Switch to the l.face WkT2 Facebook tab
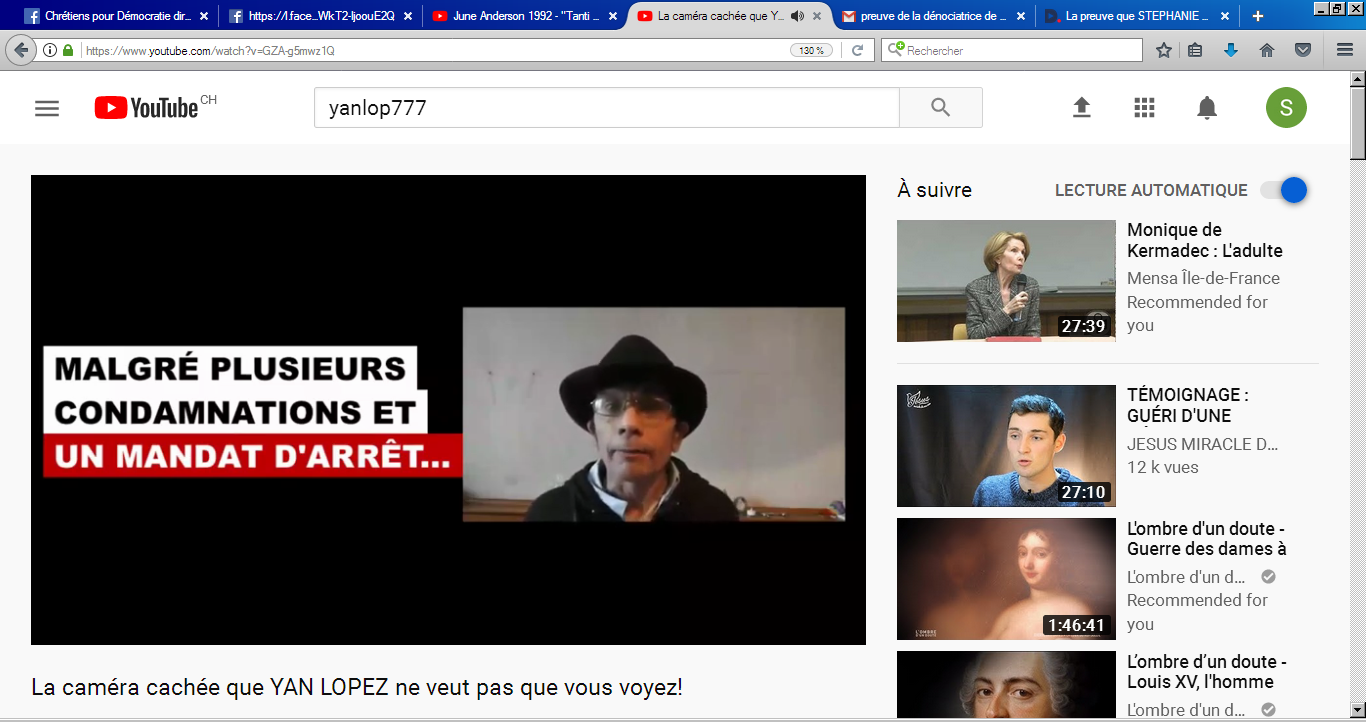This screenshot has height=722, width=1366. 320,16
